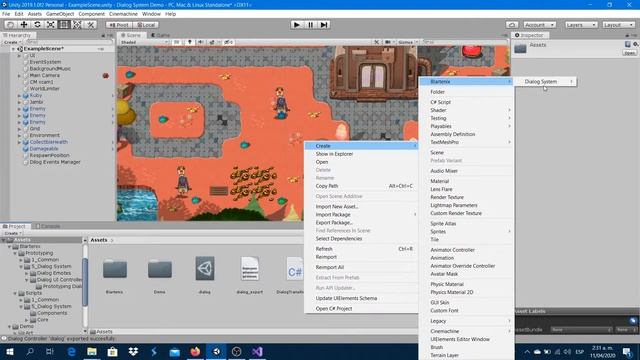Screen dimensions: 640x360
Task: Switch to the Console tab
Action: [47, 226]
